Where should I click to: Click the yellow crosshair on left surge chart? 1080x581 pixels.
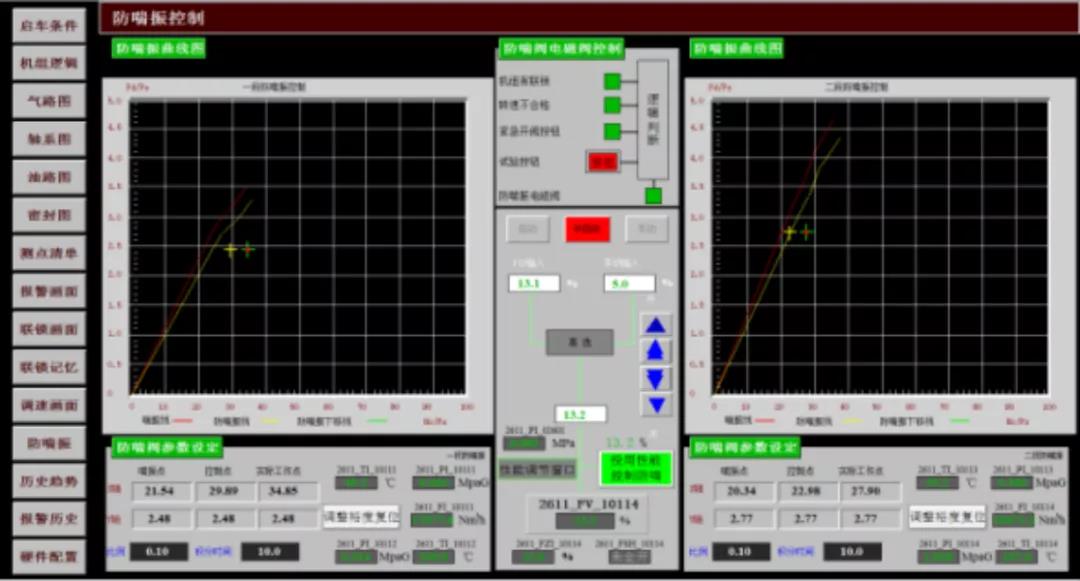[231, 250]
